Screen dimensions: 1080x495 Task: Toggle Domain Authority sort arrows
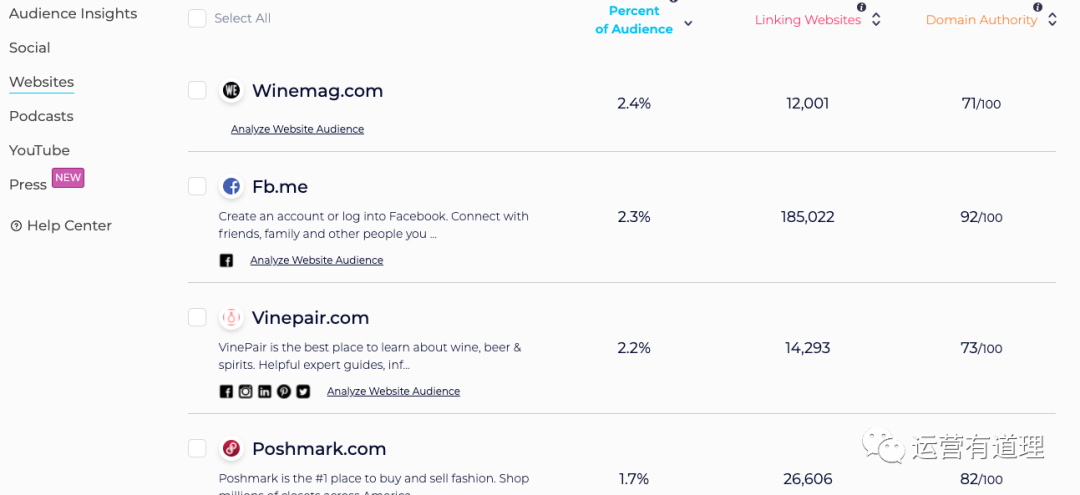click(x=1052, y=20)
